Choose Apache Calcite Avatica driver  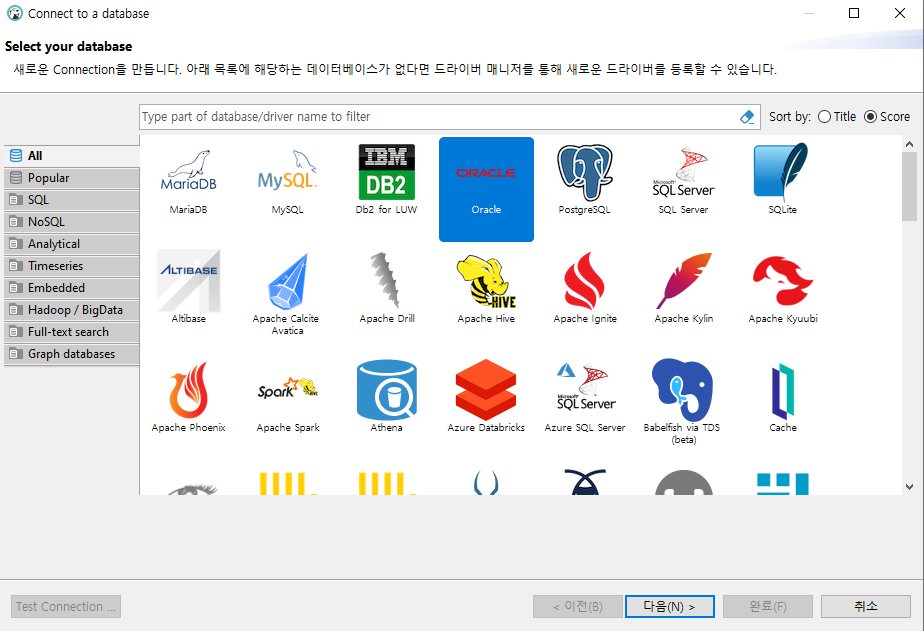287,281
